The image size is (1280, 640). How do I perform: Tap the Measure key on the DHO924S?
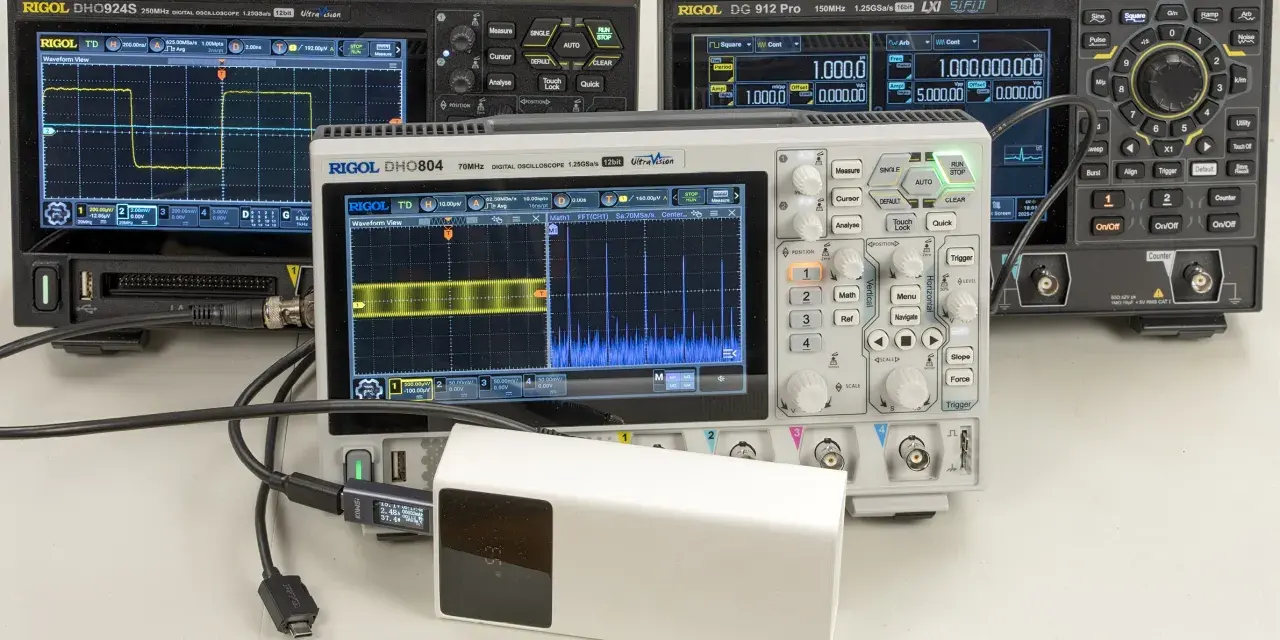click(x=501, y=30)
